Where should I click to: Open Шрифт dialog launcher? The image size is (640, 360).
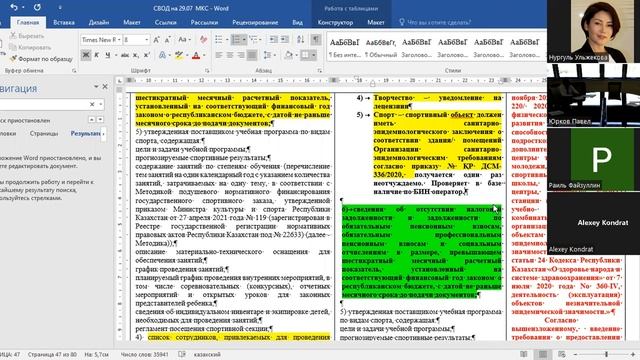[207, 71]
